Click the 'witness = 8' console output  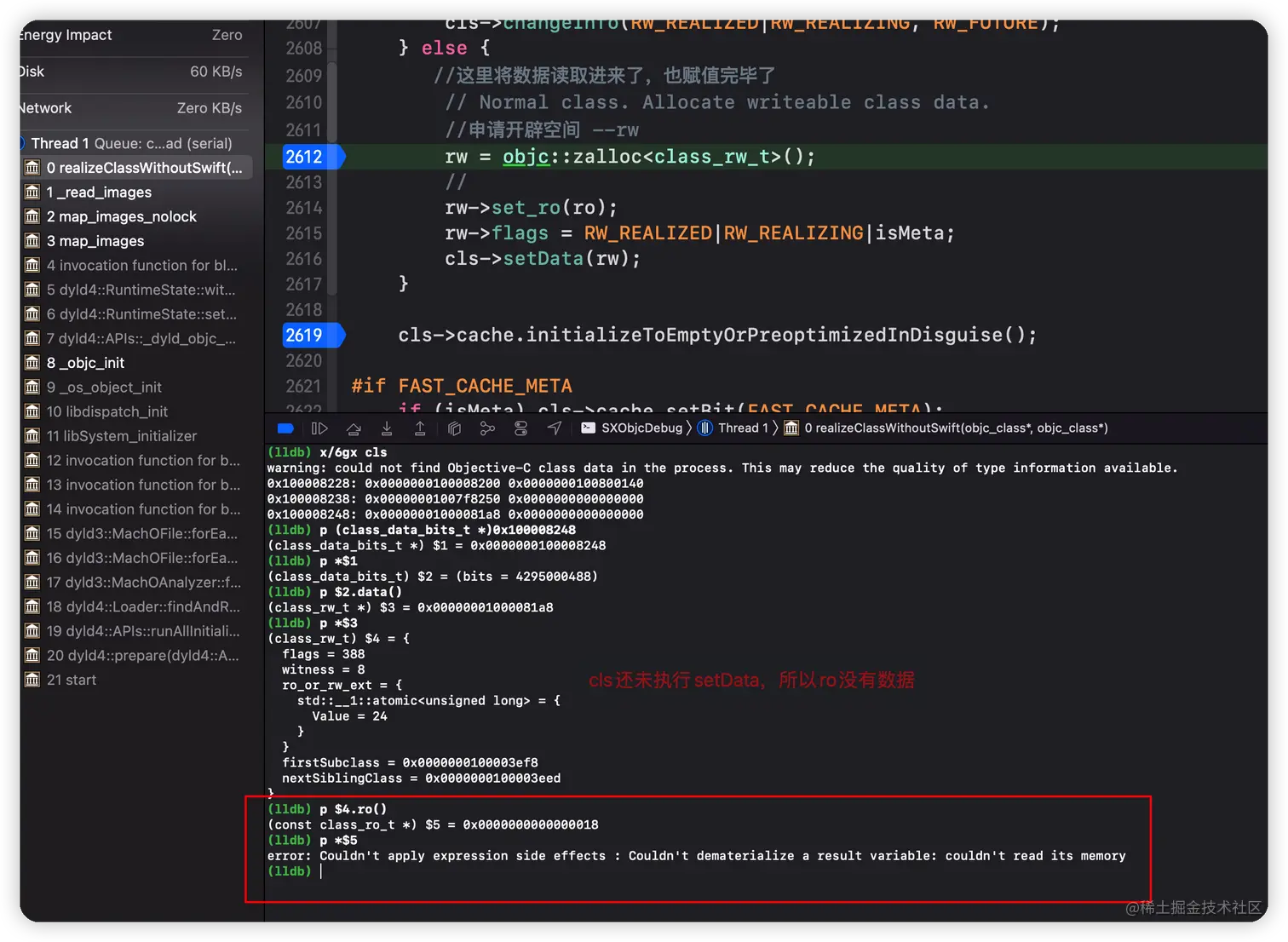324,669
